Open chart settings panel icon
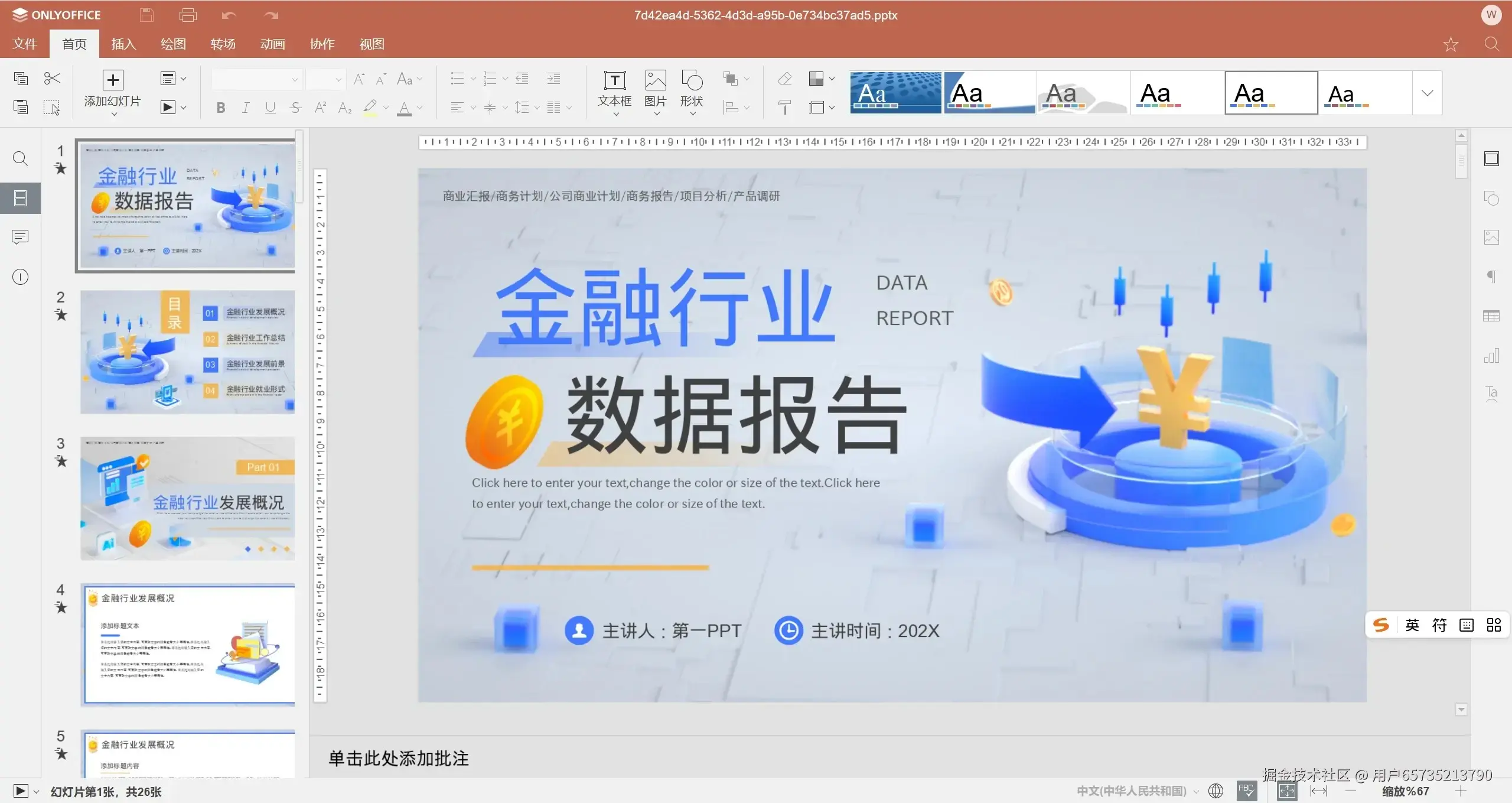The image size is (1512, 803). [x=1493, y=355]
